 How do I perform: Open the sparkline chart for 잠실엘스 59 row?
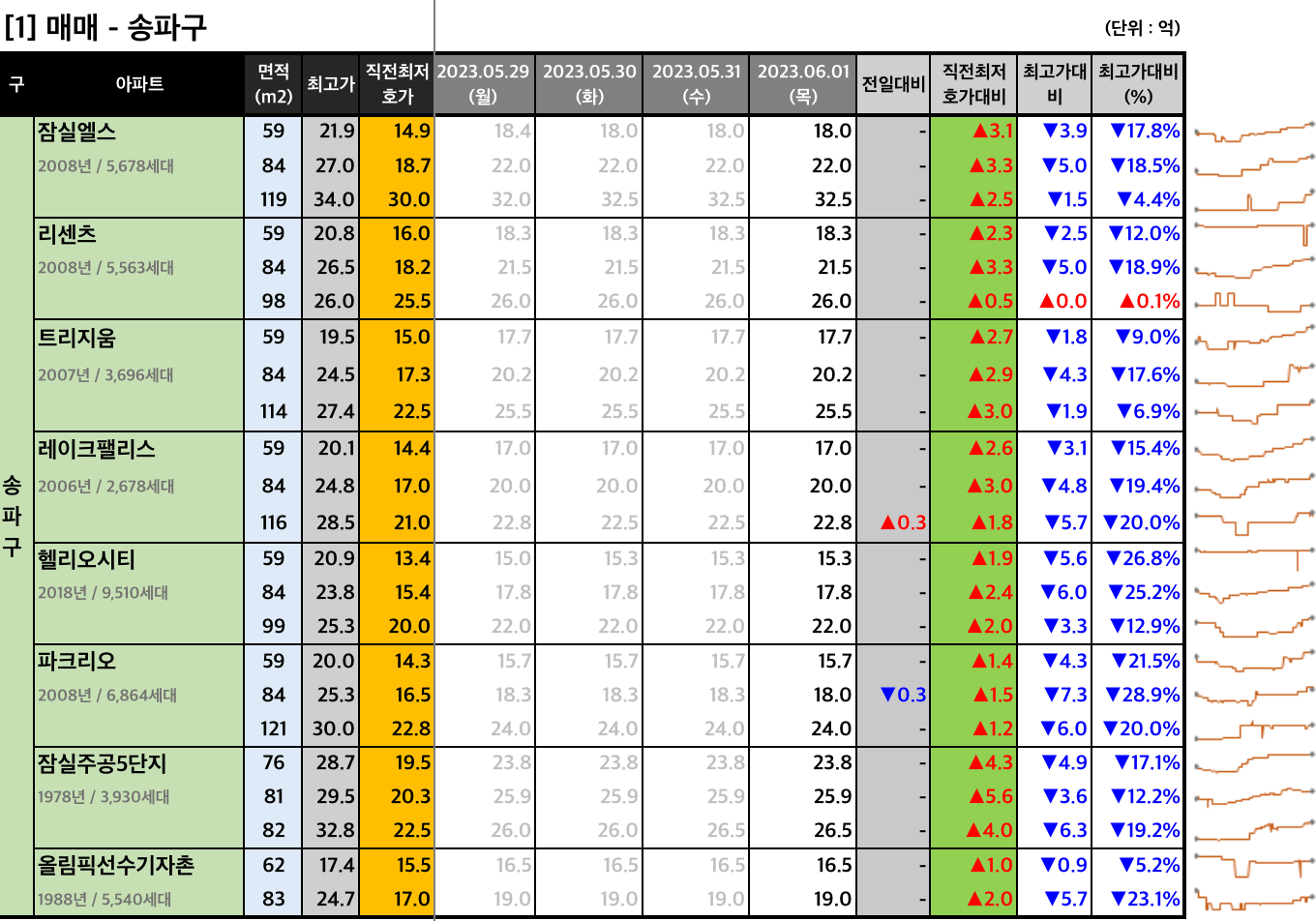pyautogui.click(x=1254, y=132)
